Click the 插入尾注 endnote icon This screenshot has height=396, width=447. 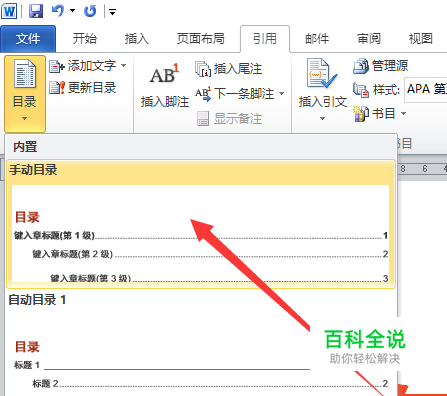(203, 69)
